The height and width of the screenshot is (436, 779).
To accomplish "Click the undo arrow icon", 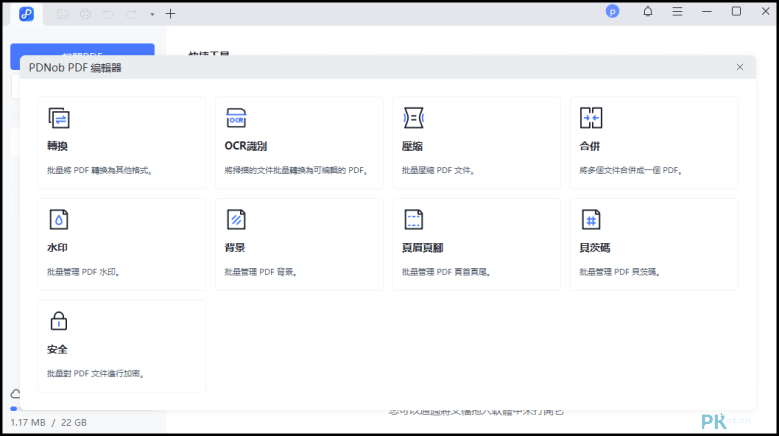I will tap(108, 14).
